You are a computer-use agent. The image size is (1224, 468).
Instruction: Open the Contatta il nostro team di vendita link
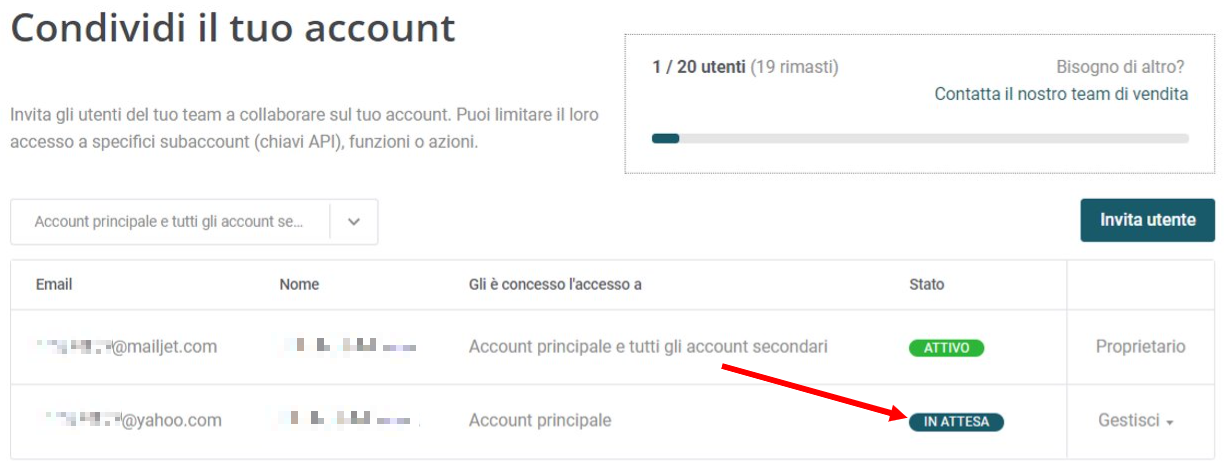point(1061,94)
